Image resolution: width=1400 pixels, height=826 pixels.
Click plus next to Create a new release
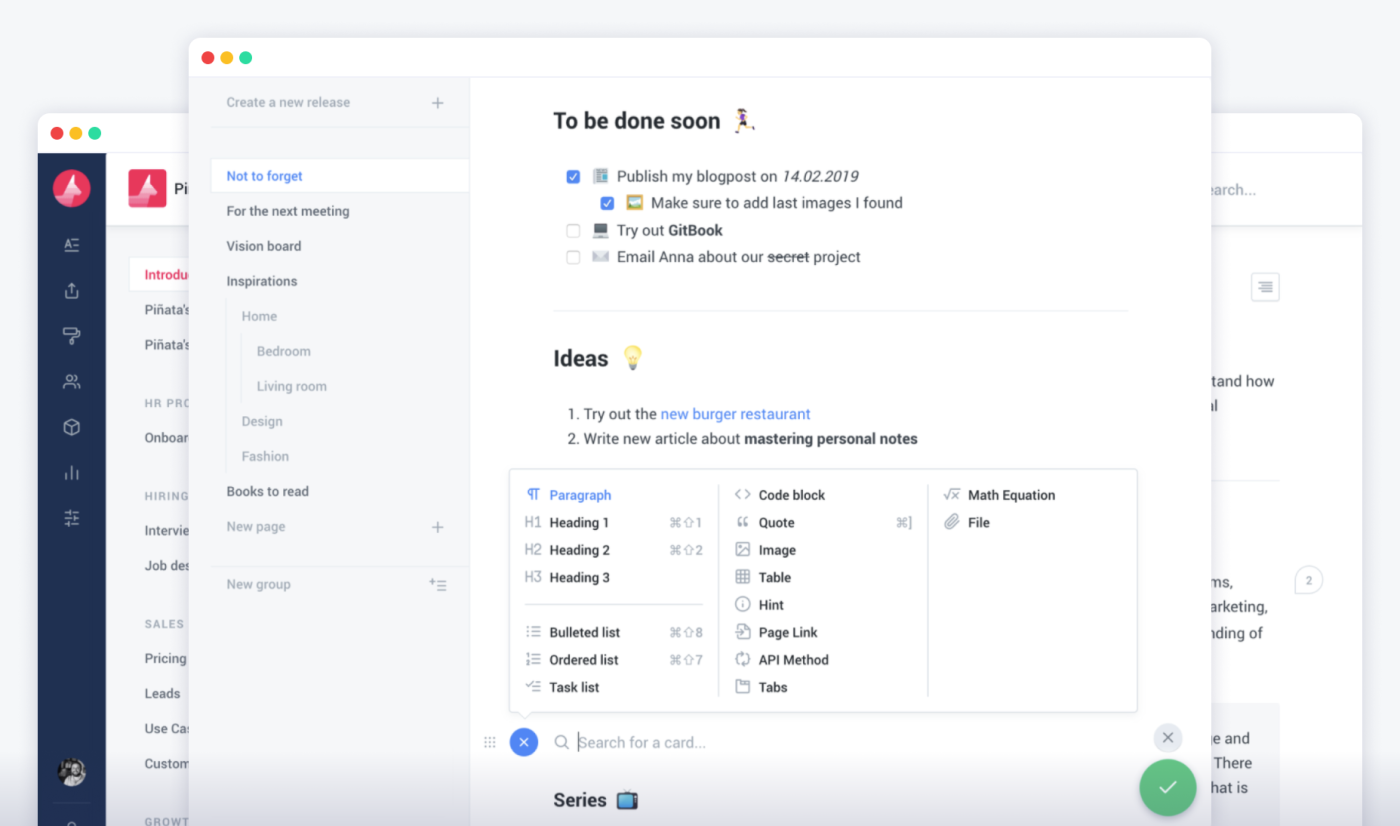pyautogui.click(x=437, y=103)
